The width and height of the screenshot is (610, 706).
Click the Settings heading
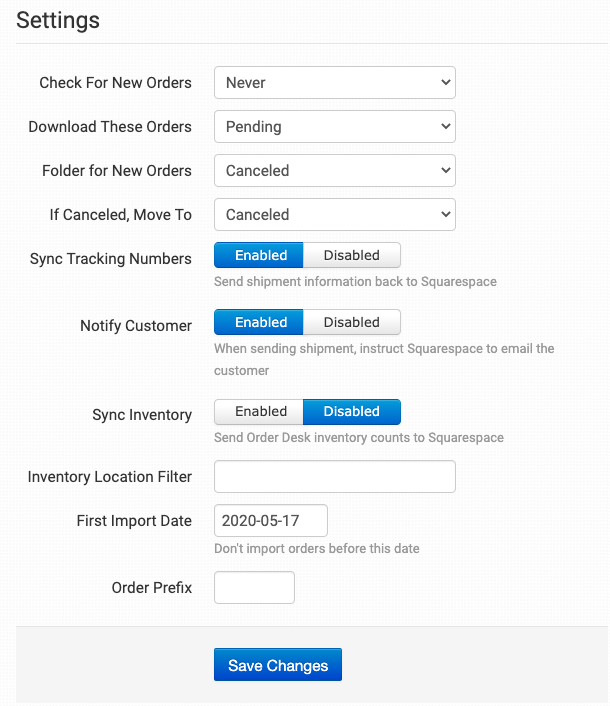58,20
